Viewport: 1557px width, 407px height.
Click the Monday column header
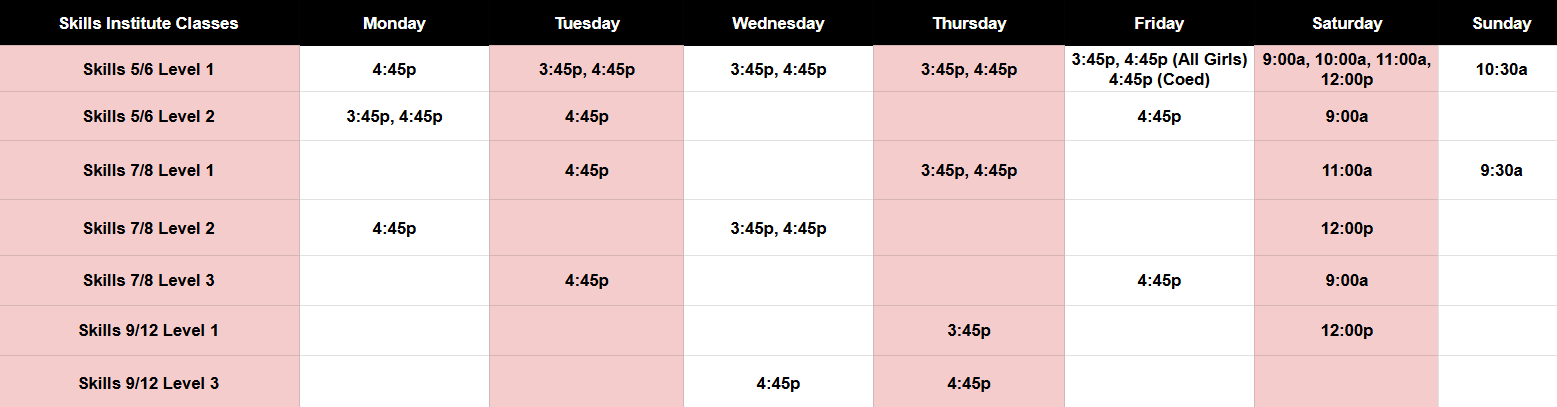[x=394, y=23]
